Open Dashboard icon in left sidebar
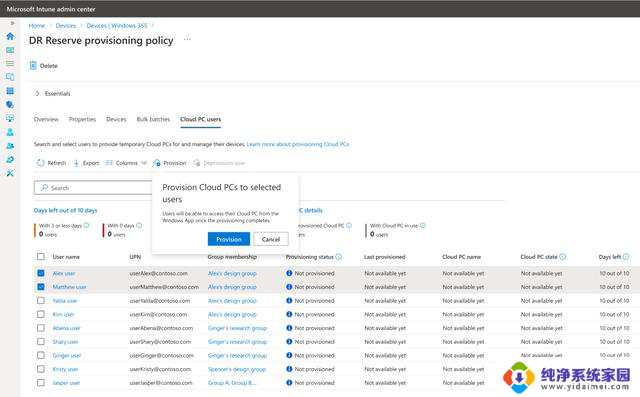This screenshot has height=397, width=640. (x=10, y=50)
